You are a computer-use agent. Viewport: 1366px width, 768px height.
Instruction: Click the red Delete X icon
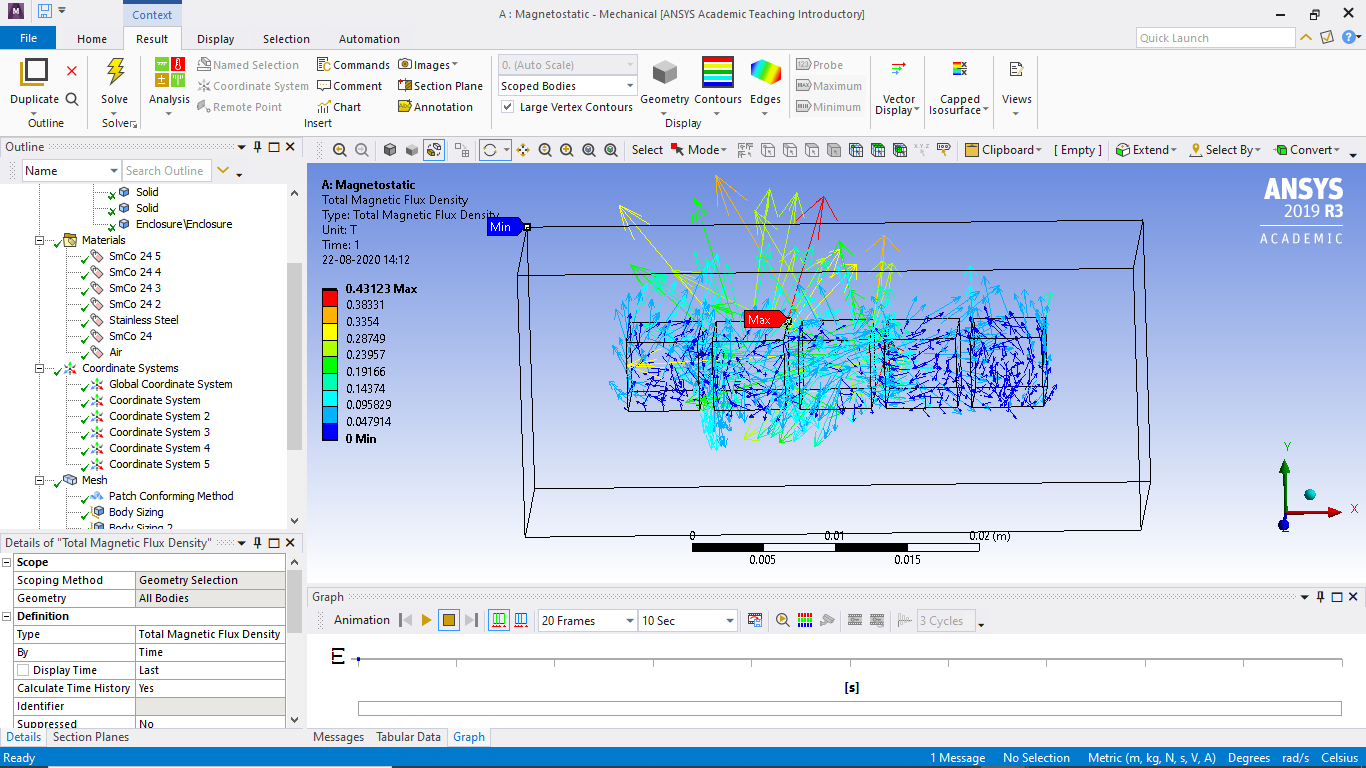[72, 71]
